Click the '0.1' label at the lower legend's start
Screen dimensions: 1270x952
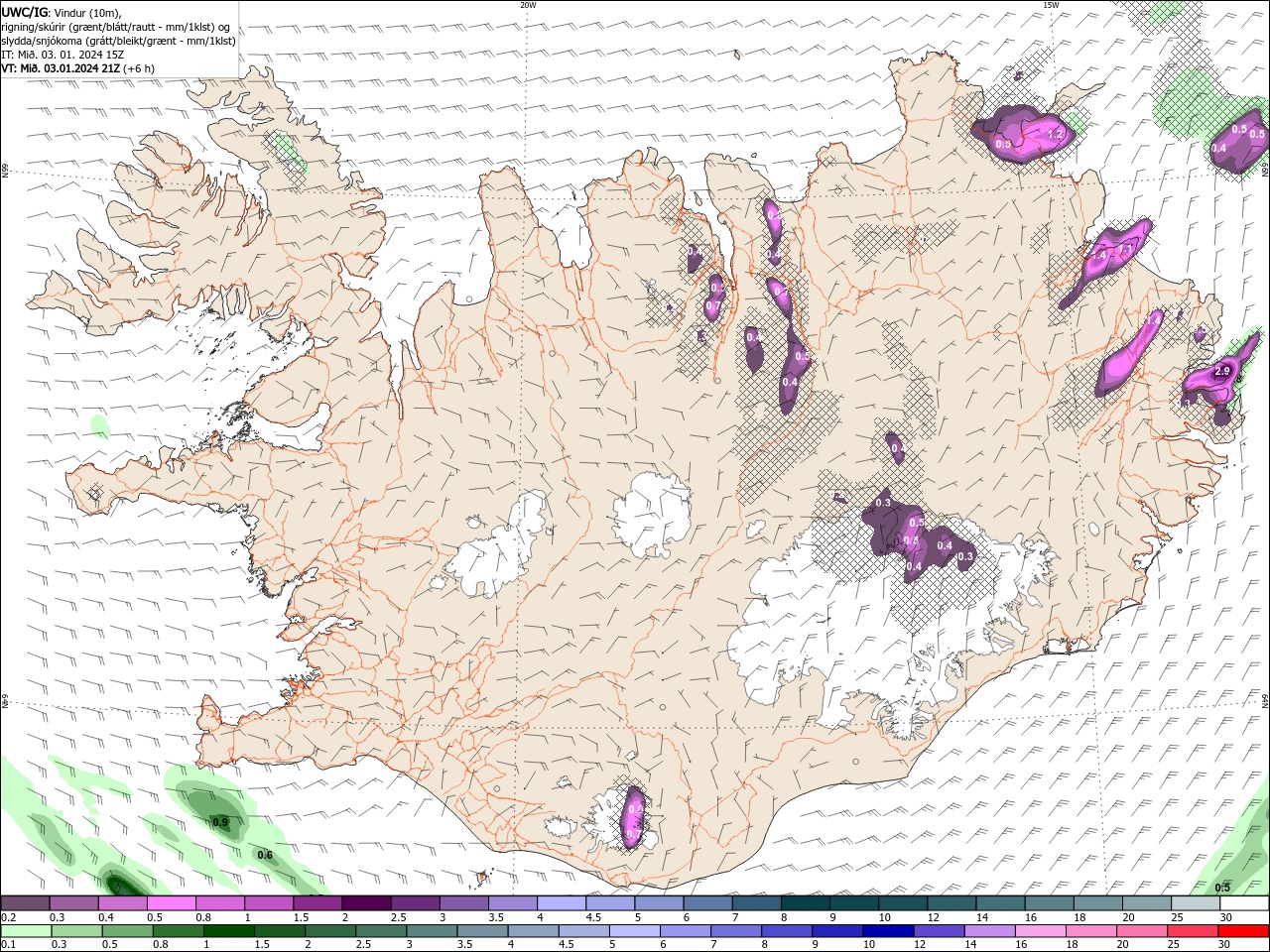point(8,945)
